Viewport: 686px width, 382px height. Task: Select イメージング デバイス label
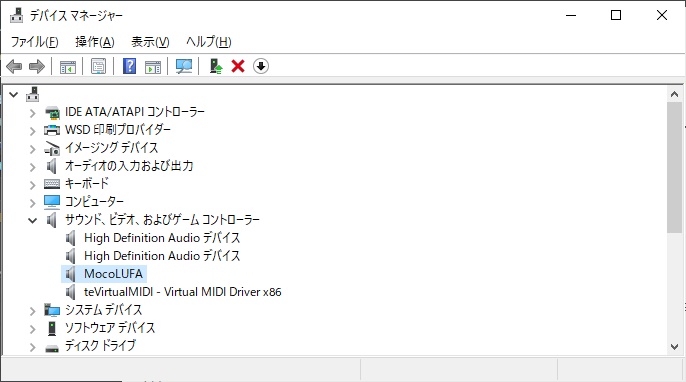pyautogui.click(x=112, y=148)
